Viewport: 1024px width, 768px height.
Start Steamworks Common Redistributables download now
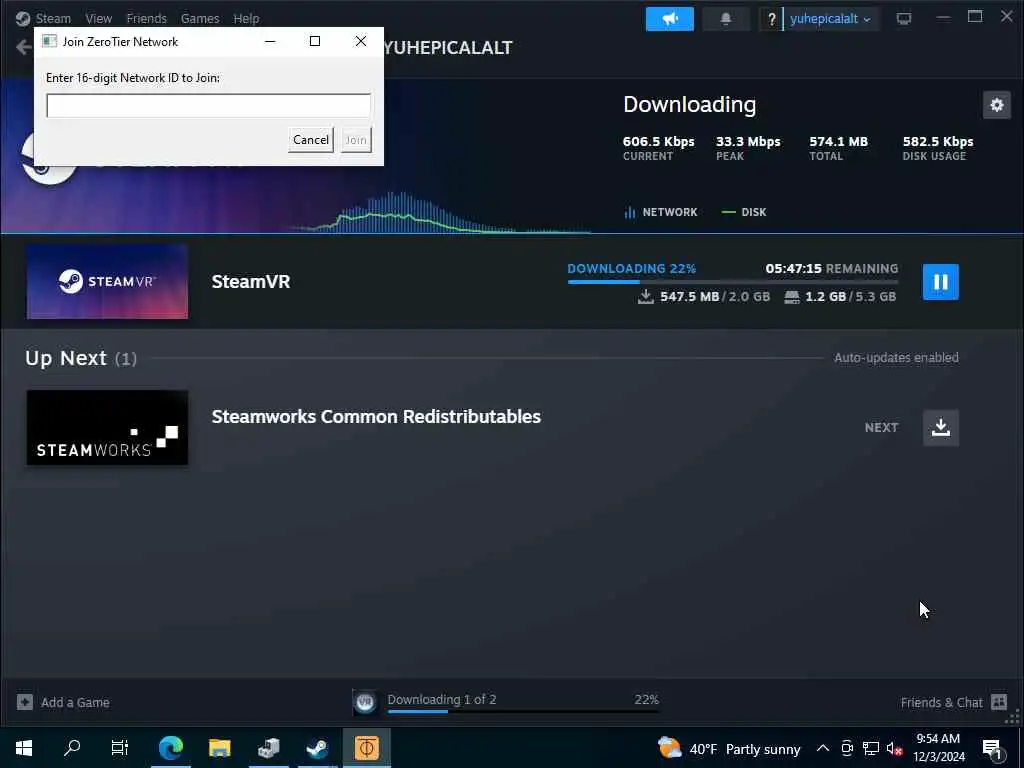[940, 428]
